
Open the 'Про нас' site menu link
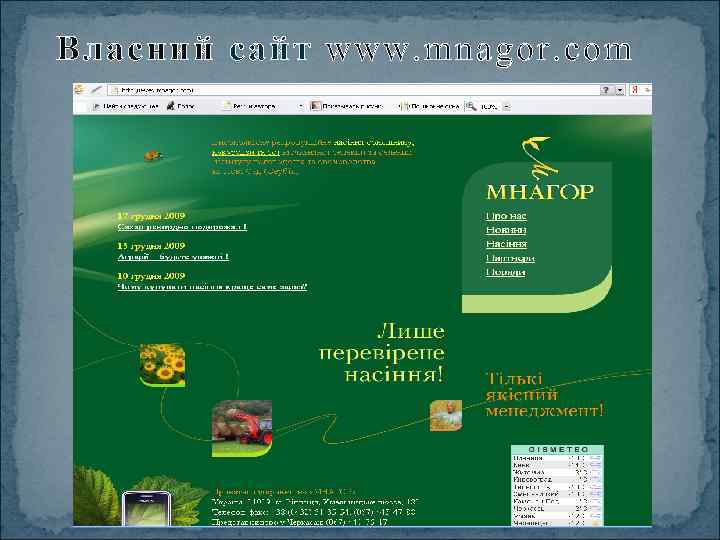tap(506, 216)
